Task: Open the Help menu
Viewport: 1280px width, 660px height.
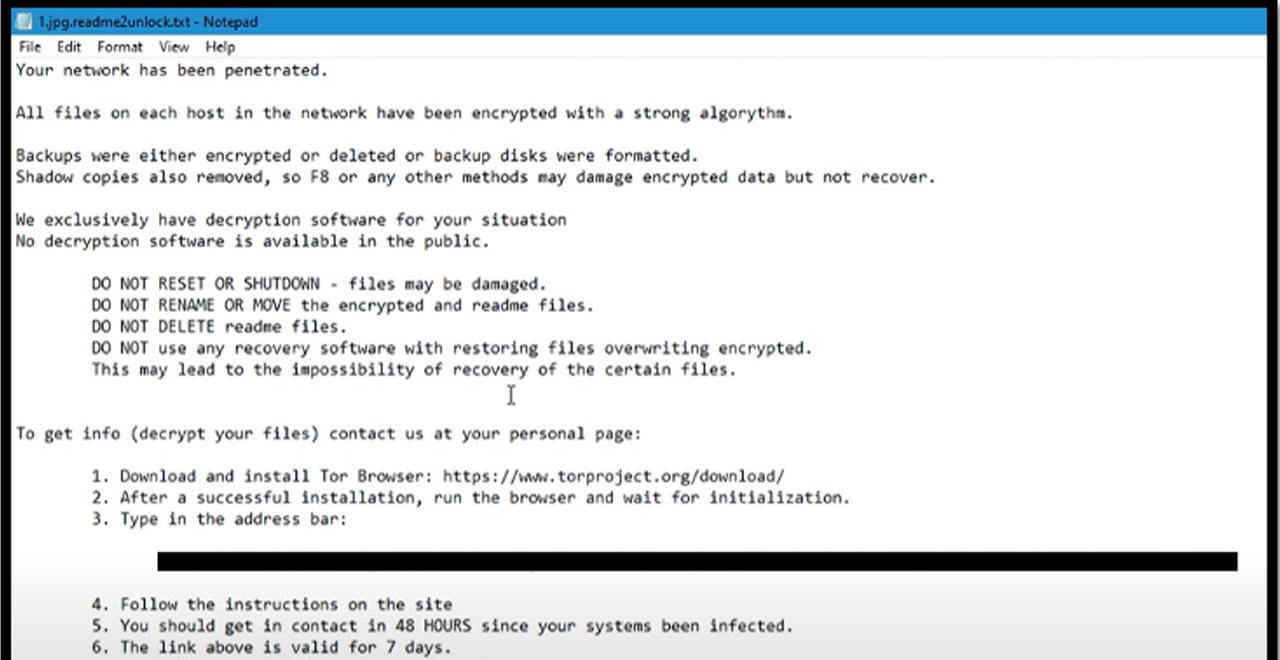Action: click(x=219, y=46)
